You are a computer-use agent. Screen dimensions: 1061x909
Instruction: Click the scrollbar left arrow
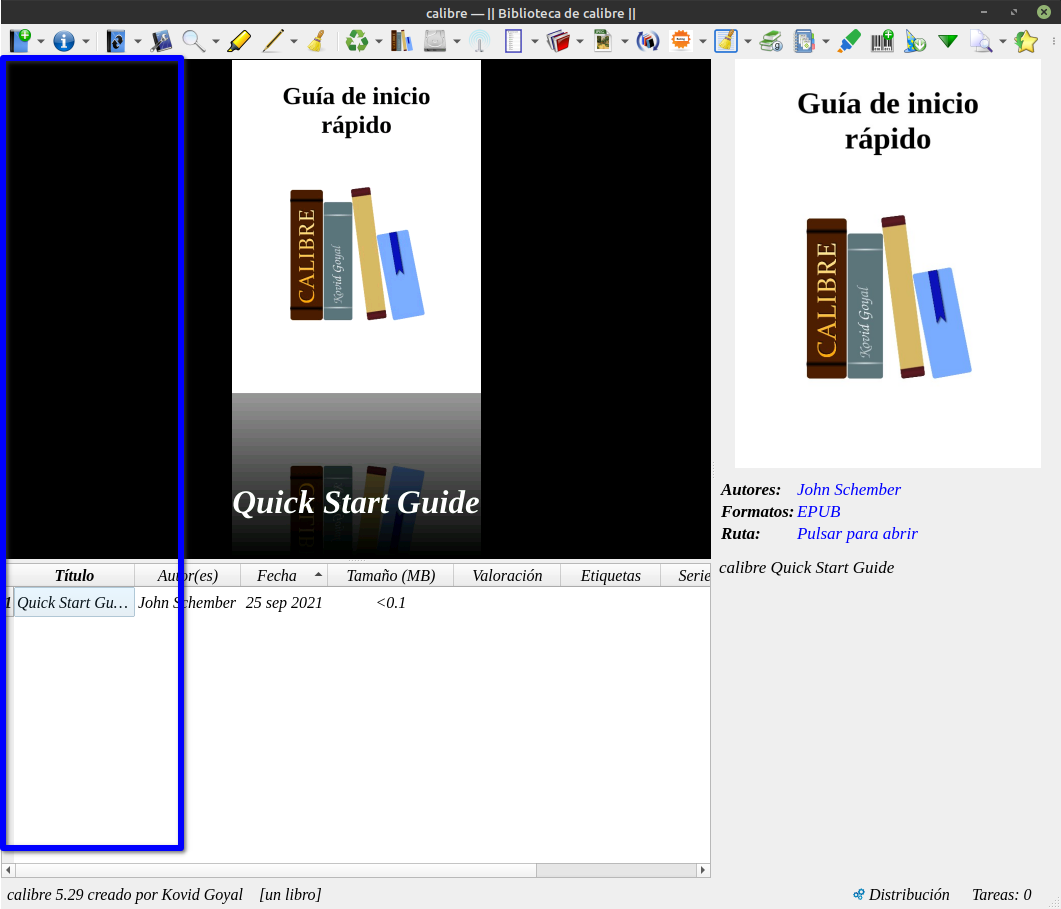click(x=8, y=870)
